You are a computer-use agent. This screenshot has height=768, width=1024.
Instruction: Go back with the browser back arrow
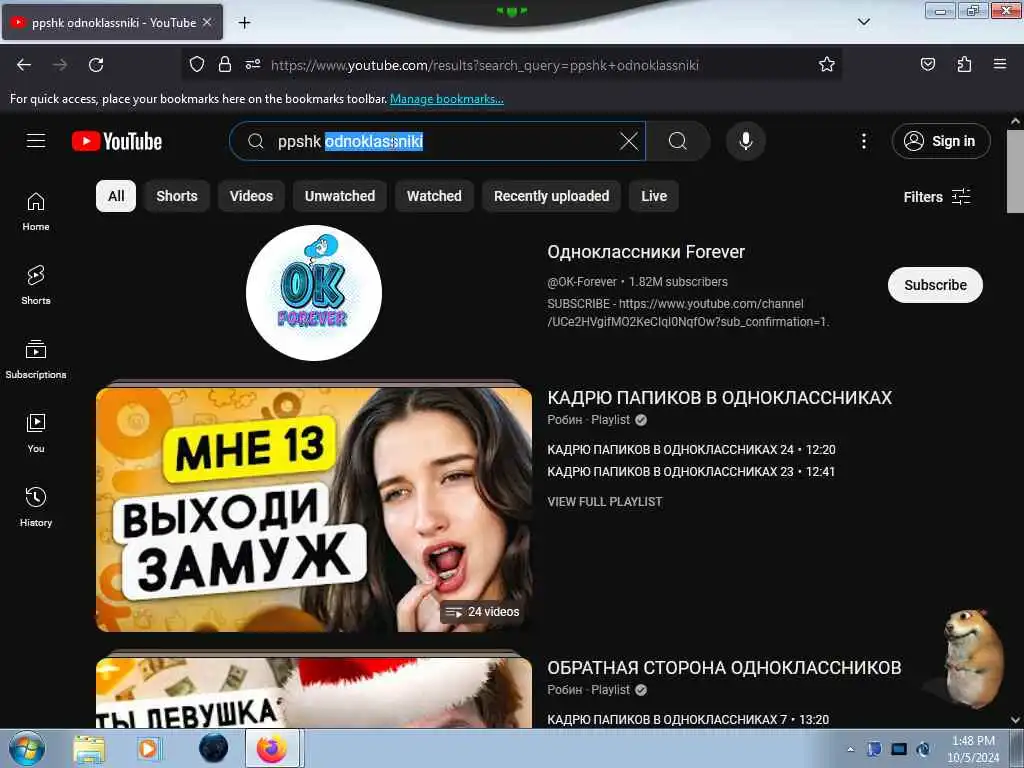(24, 65)
